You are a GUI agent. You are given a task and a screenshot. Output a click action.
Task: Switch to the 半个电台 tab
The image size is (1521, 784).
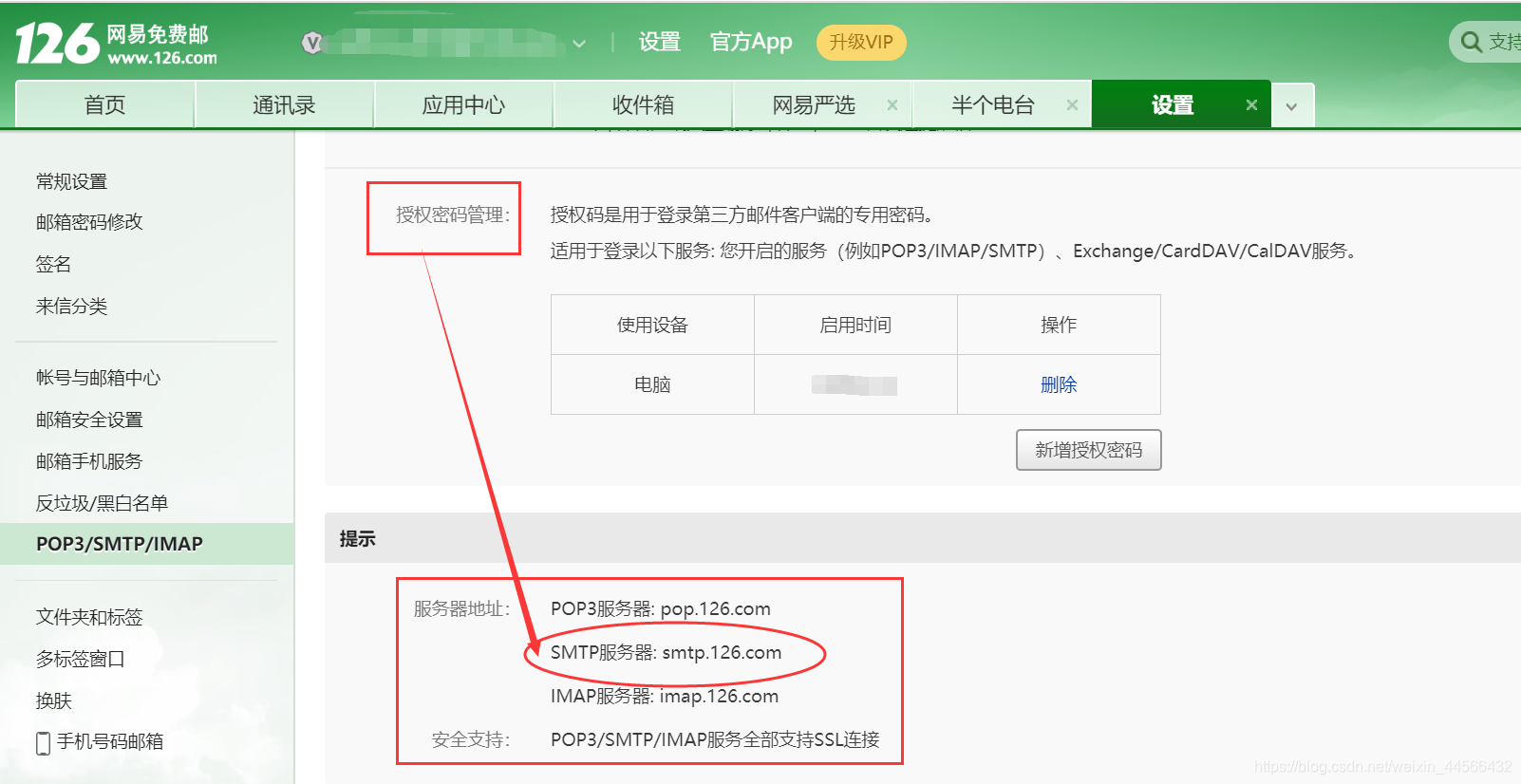[993, 104]
